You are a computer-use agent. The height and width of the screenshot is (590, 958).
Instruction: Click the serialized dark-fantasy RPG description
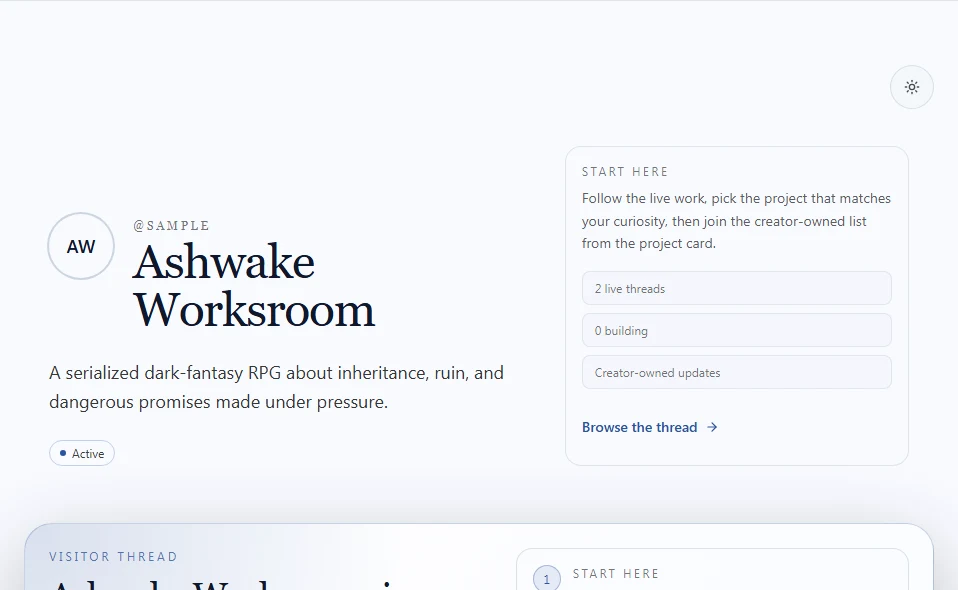276,387
